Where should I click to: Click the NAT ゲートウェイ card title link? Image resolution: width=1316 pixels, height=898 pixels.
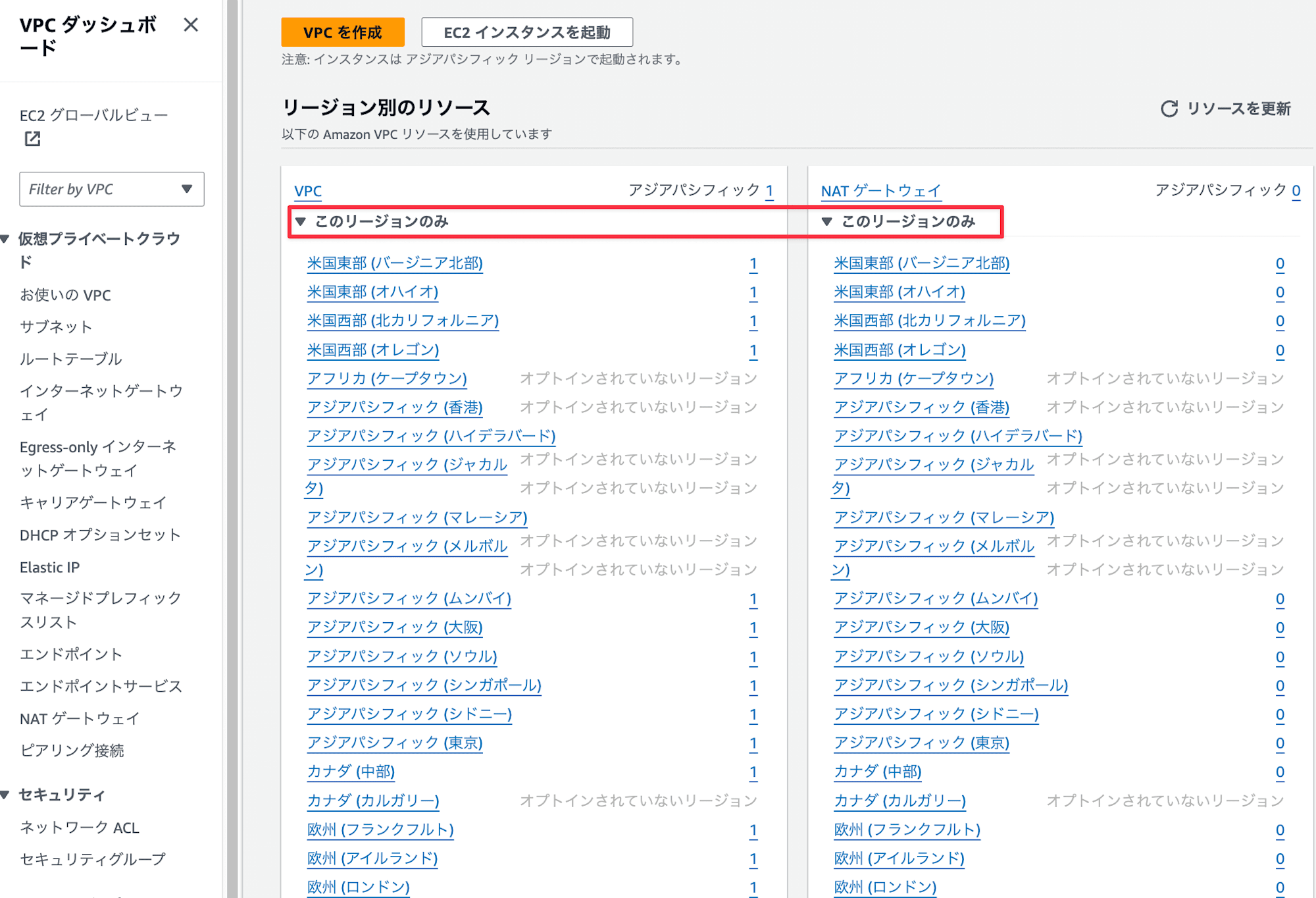(881, 191)
